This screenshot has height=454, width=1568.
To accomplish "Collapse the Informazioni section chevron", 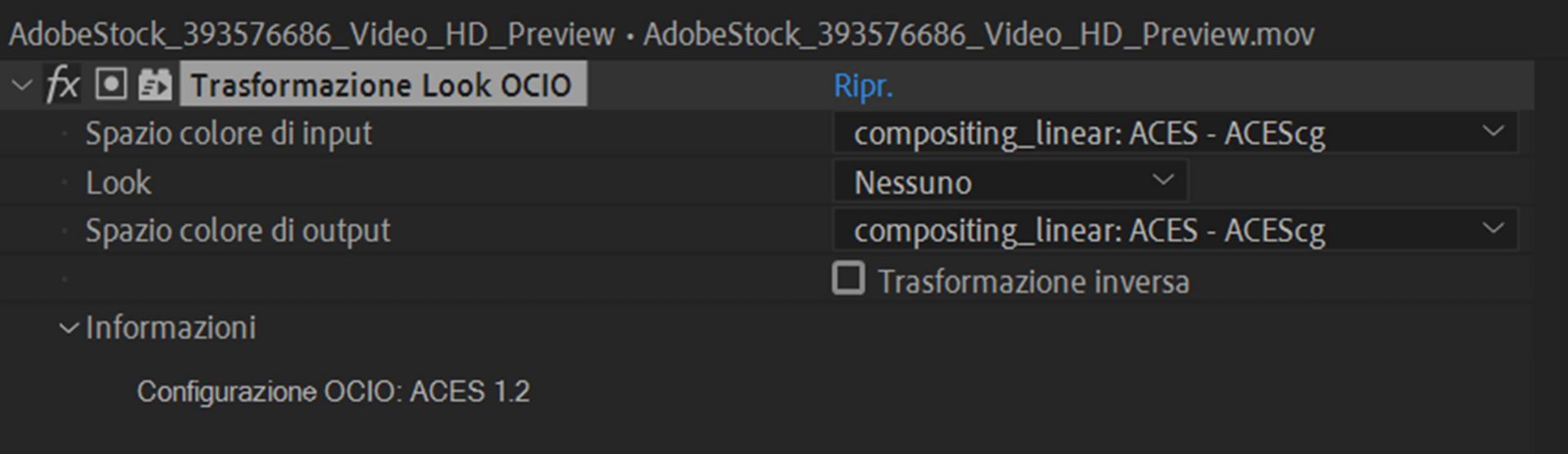I will [69, 328].
